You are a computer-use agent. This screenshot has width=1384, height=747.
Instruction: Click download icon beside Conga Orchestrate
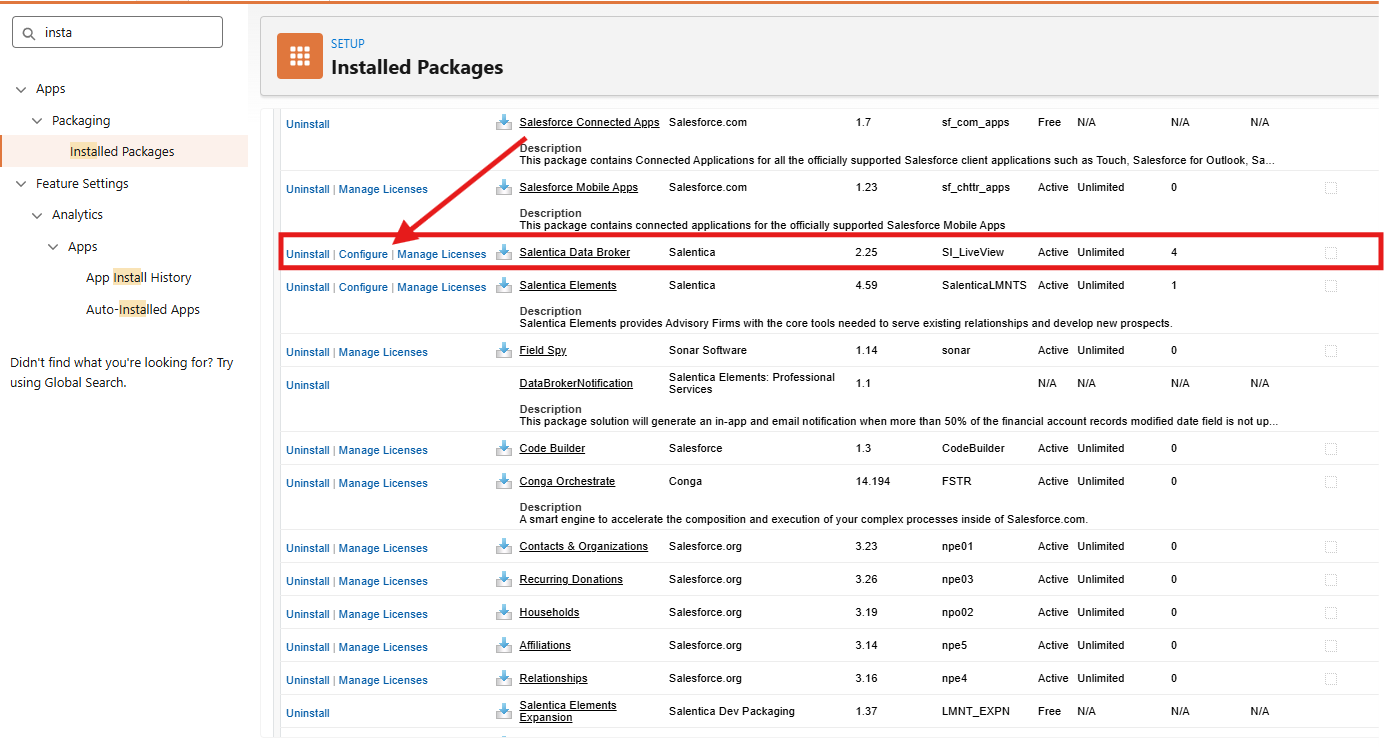coord(504,482)
